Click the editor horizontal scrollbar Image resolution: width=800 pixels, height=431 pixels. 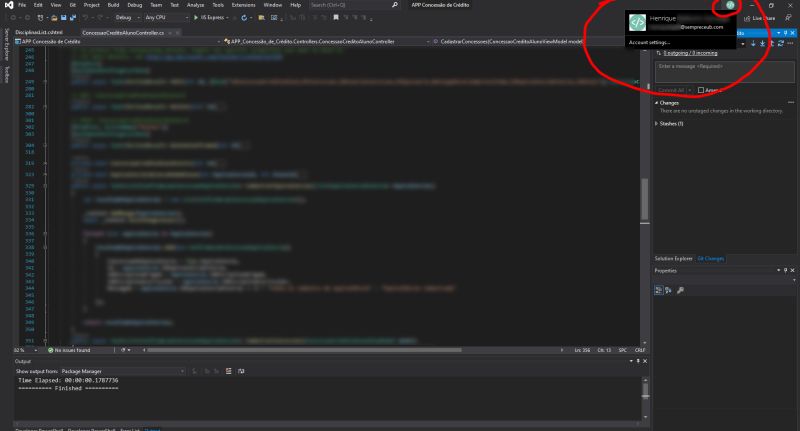[x=304, y=350]
